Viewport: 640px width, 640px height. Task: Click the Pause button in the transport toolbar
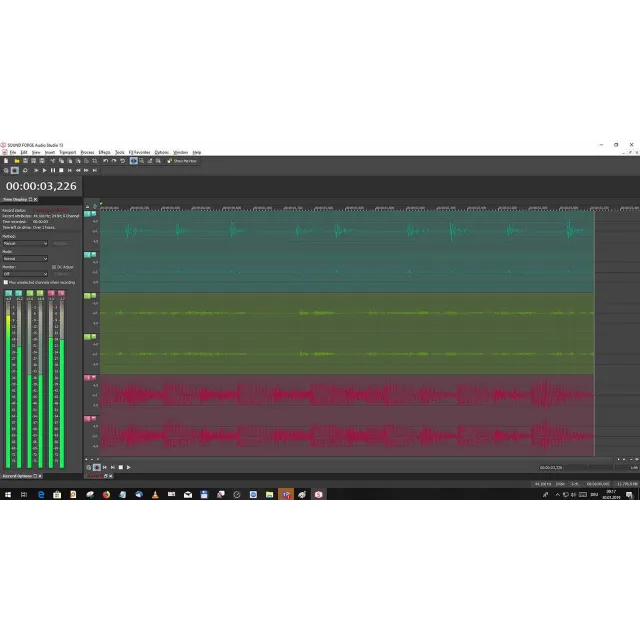[x=51, y=170]
